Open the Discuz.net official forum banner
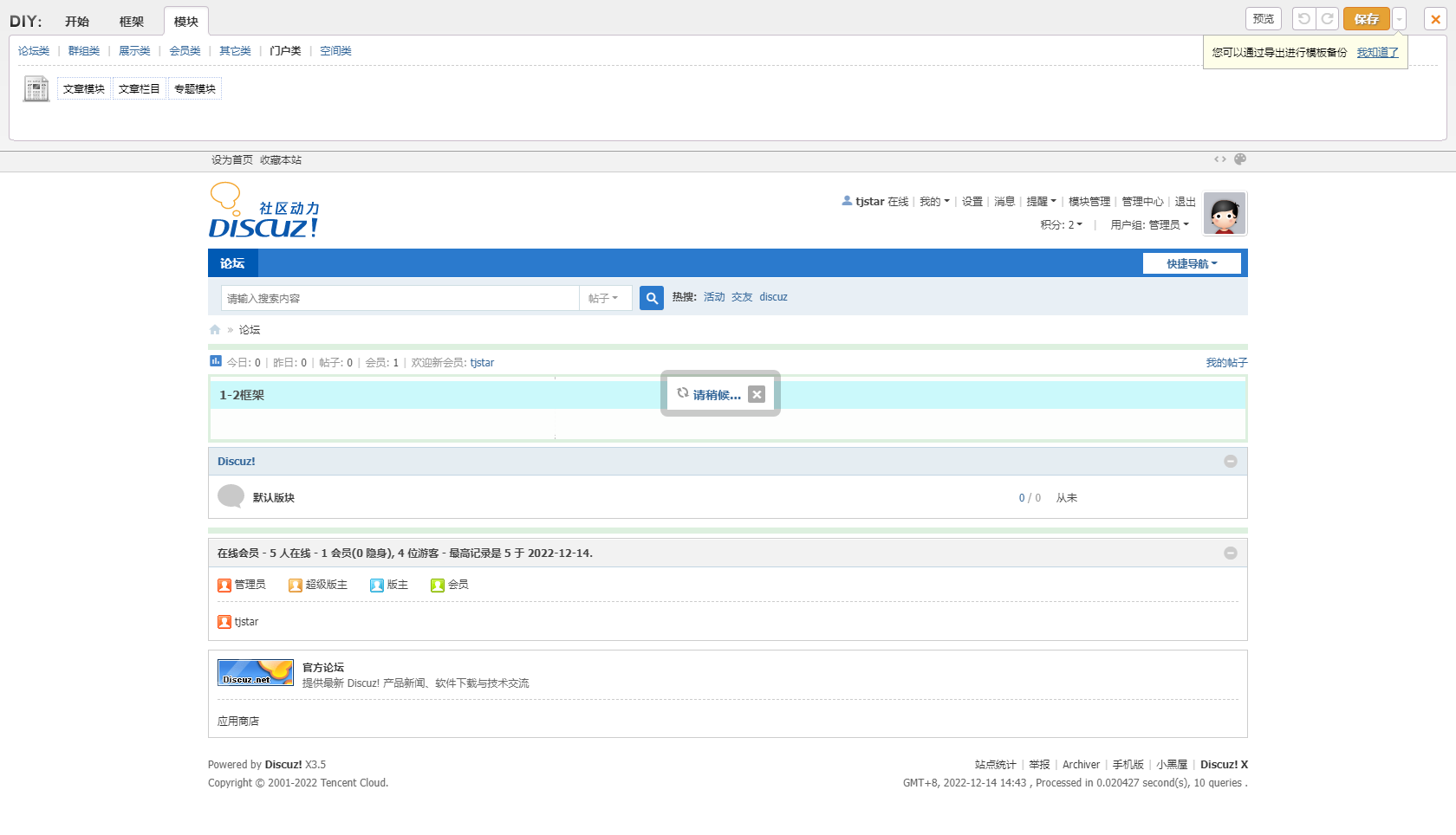 pyautogui.click(x=256, y=673)
